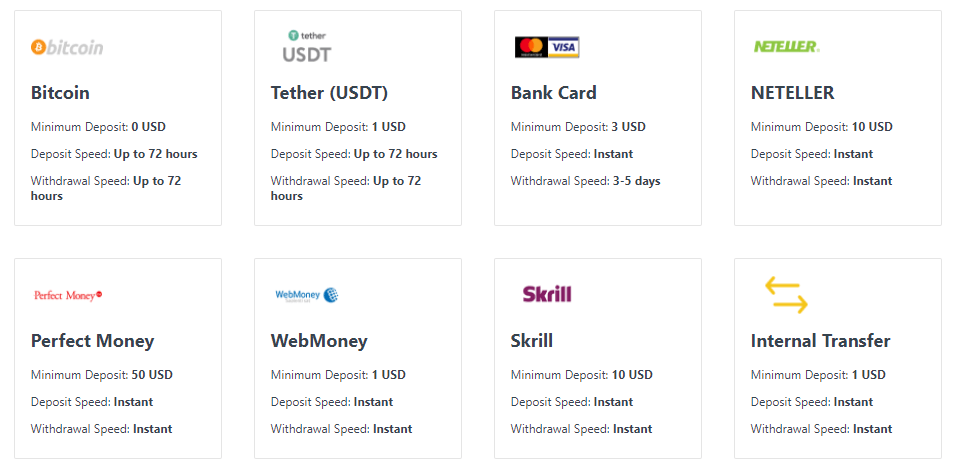Click the purple Skrill logo
The width and height of the screenshot is (974, 476).
[x=547, y=294]
